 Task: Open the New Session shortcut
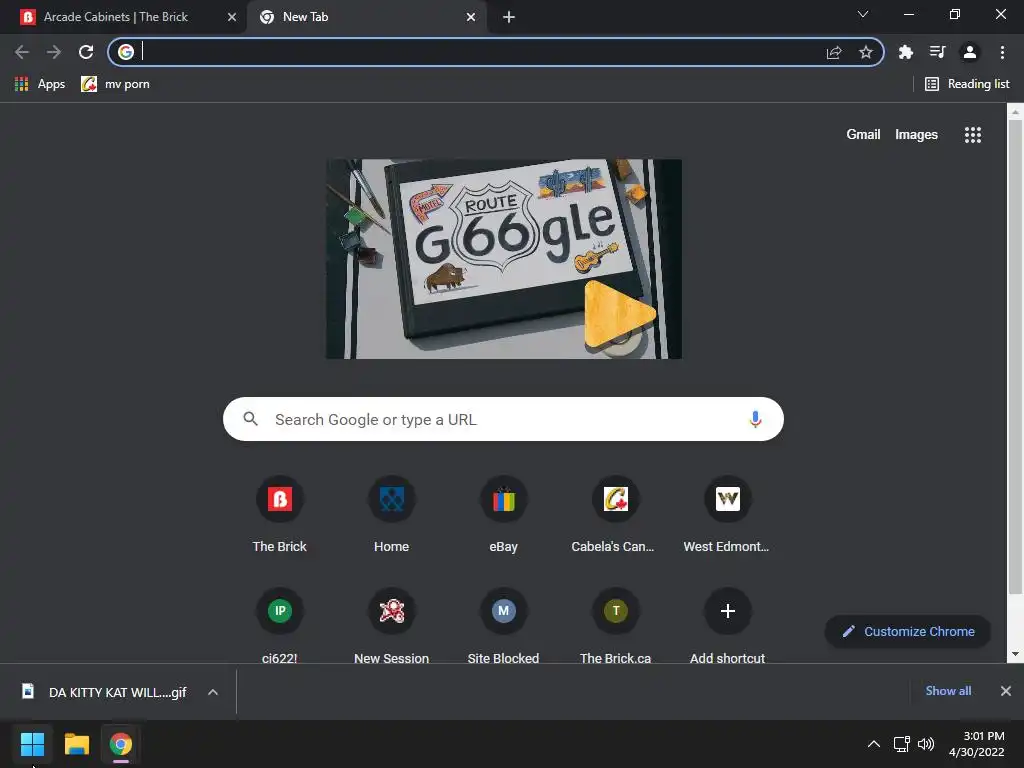[391, 625]
